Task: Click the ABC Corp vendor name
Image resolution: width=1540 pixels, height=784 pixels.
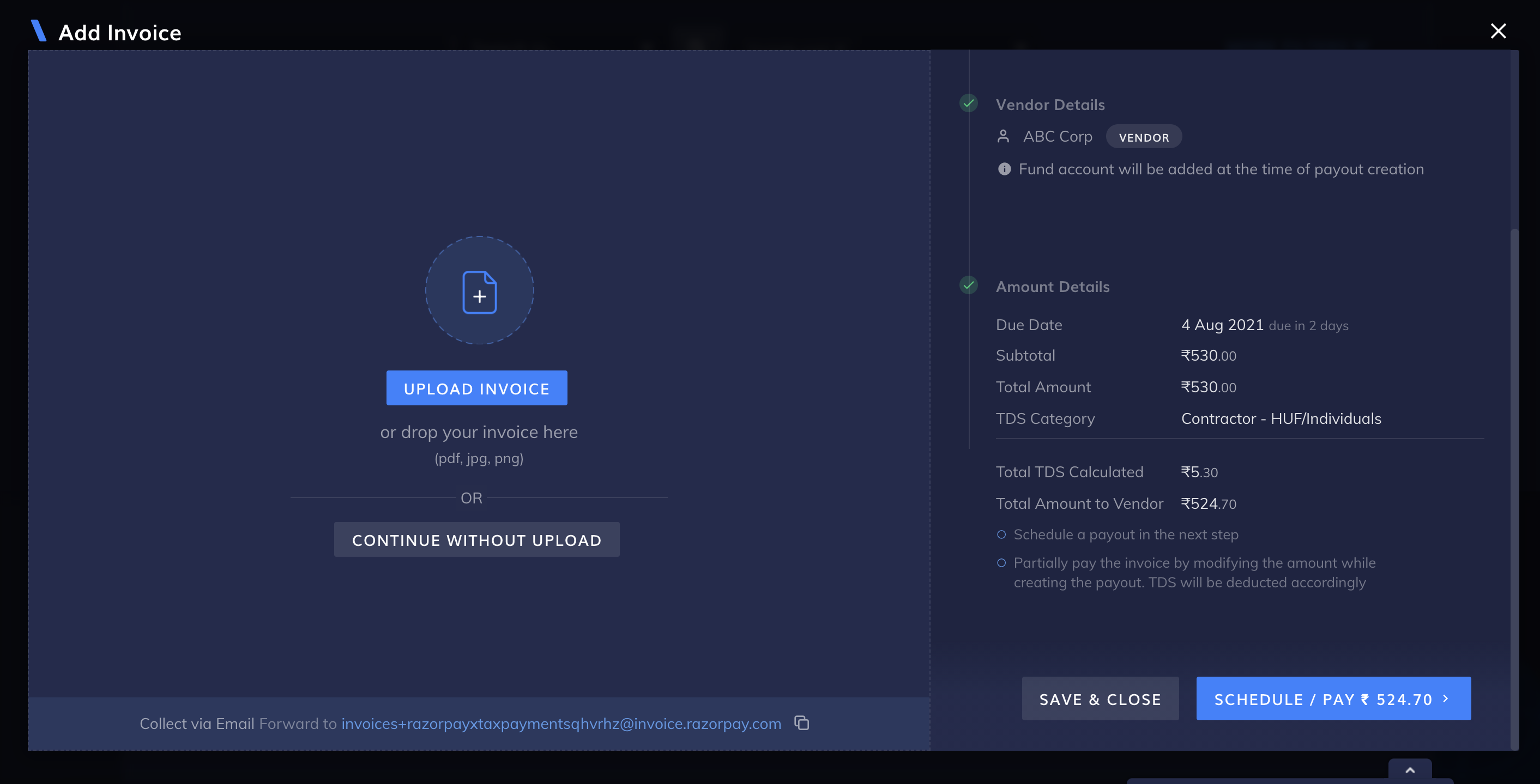Action: tap(1058, 137)
